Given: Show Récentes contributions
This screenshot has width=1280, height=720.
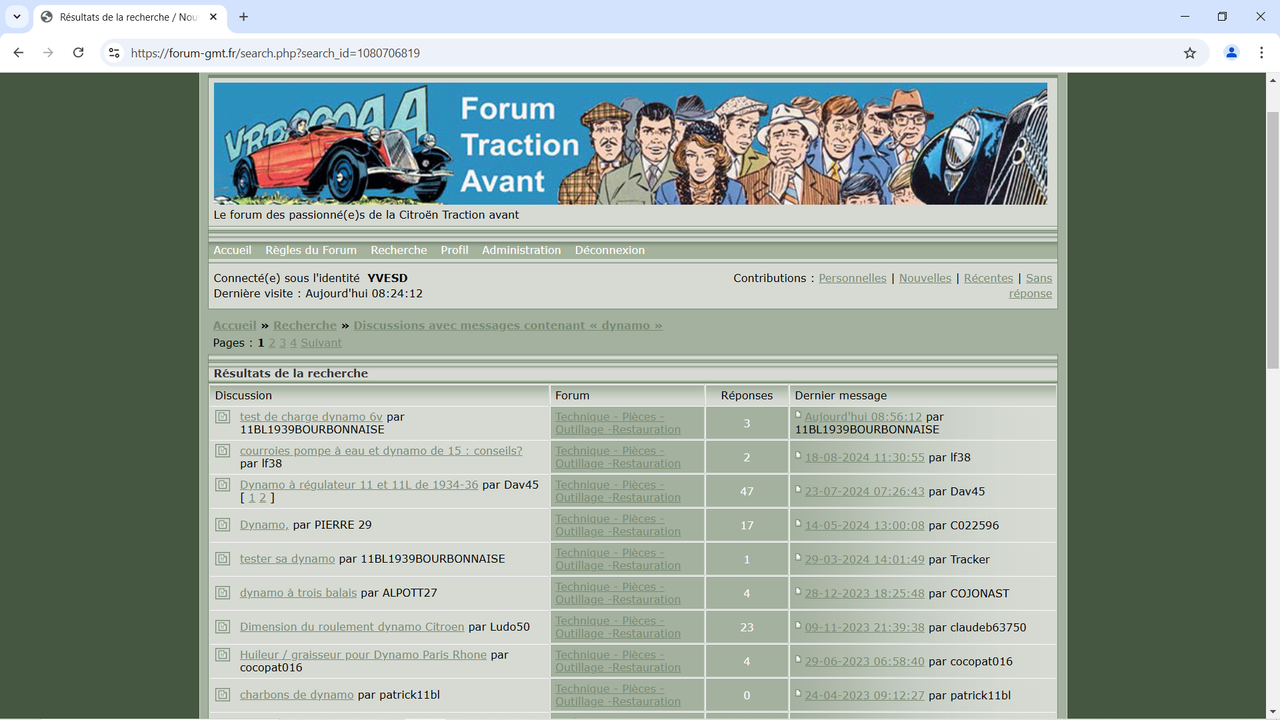Looking at the screenshot, I should point(988,278).
